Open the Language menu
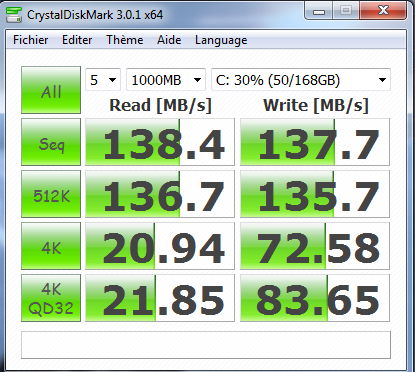Screen dimensions: 415x372 [221, 40]
